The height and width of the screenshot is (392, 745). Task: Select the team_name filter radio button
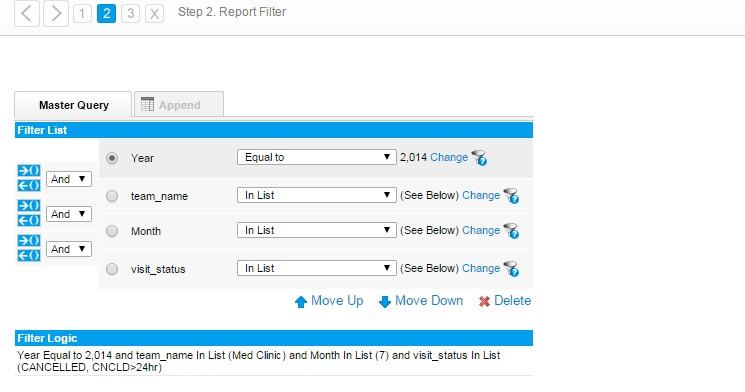(x=112, y=196)
